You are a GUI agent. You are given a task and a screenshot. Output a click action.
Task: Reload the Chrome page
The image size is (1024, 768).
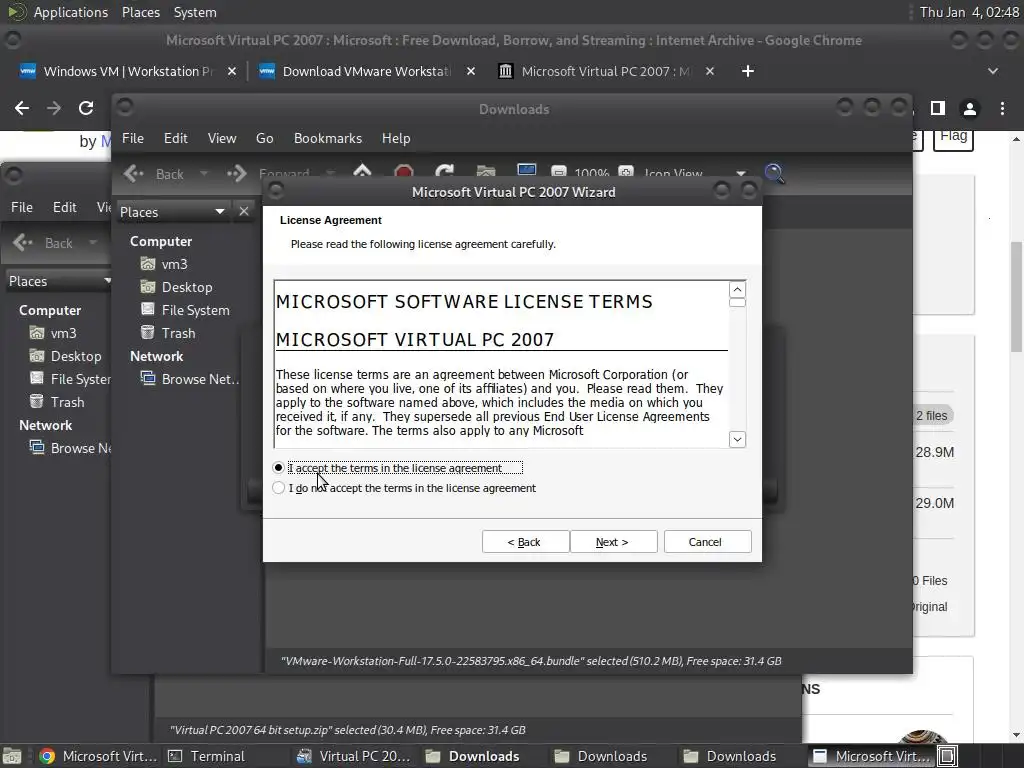coord(86,108)
